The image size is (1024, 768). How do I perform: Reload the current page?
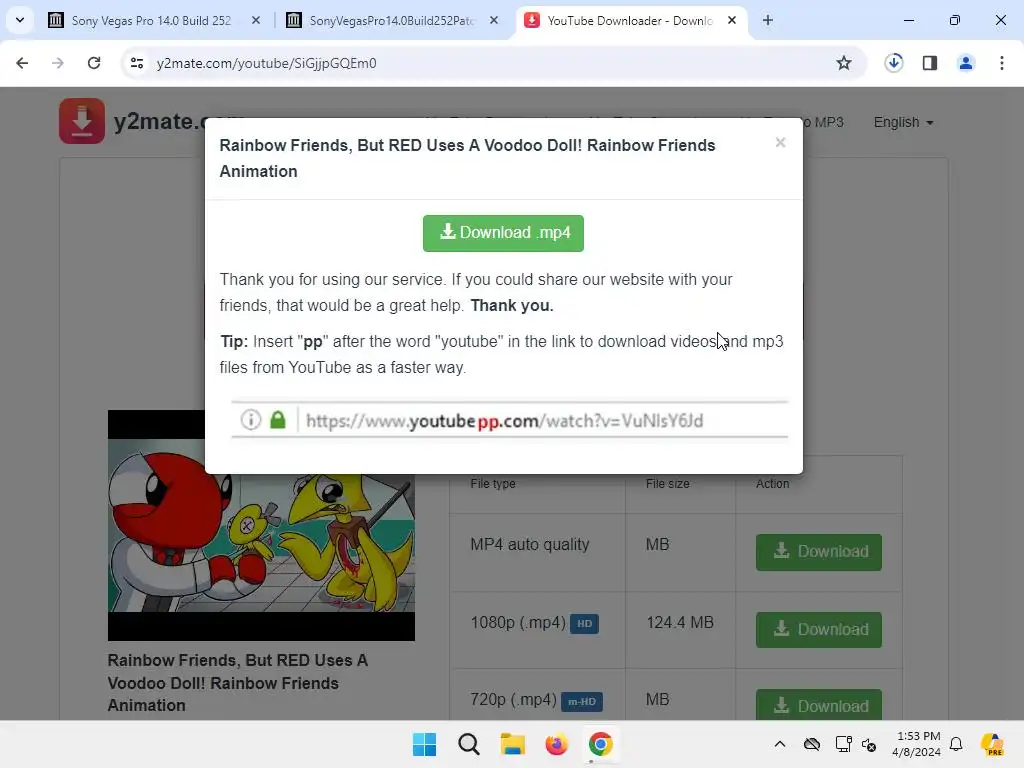coord(94,63)
